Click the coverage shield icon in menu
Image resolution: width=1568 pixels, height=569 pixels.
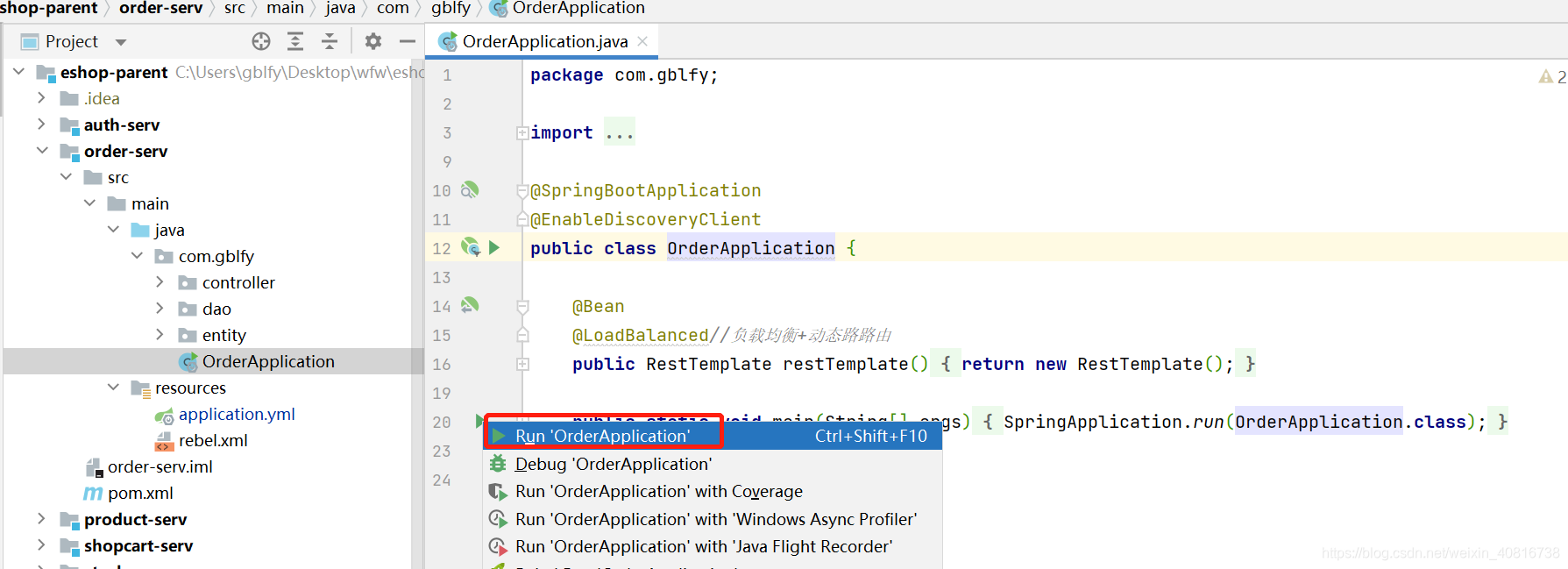[x=498, y=491]
